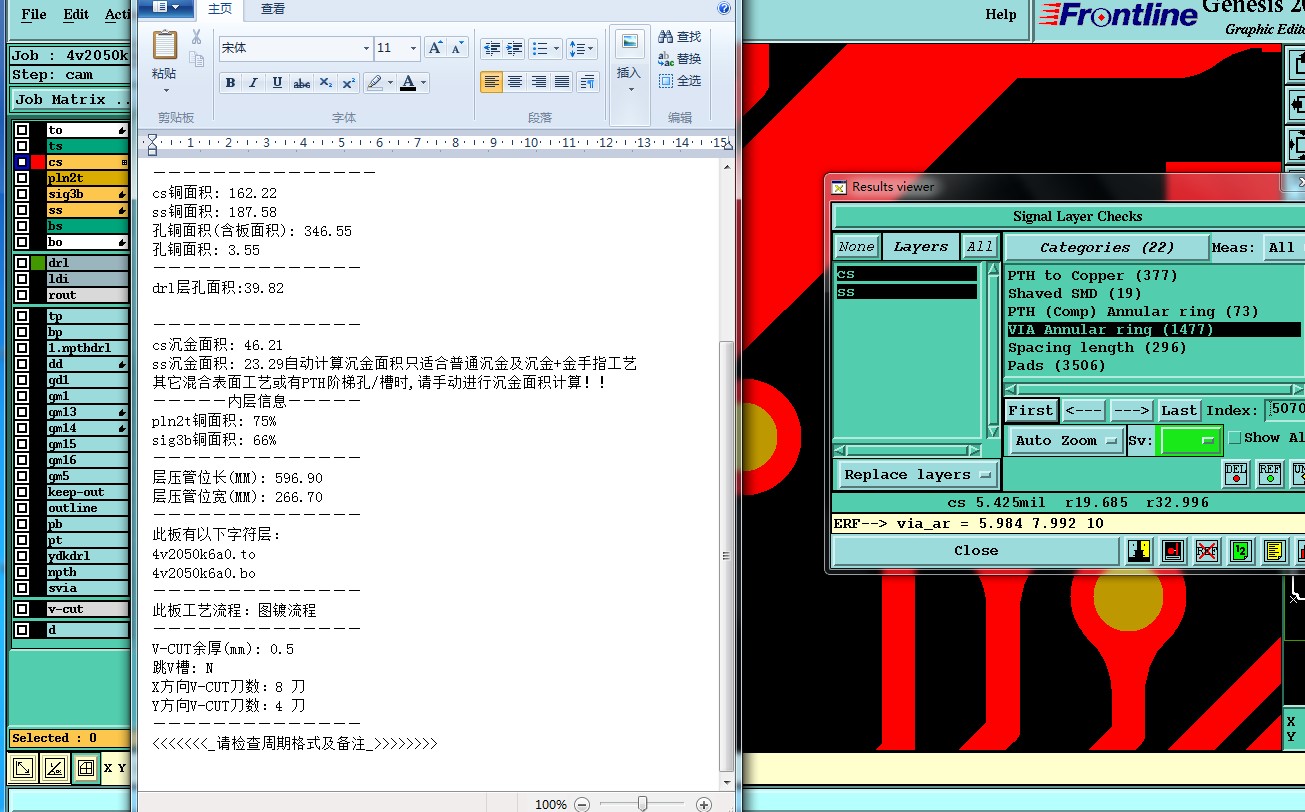
Task: Click the Copy icon below the scissors
Action: (196, 59)
